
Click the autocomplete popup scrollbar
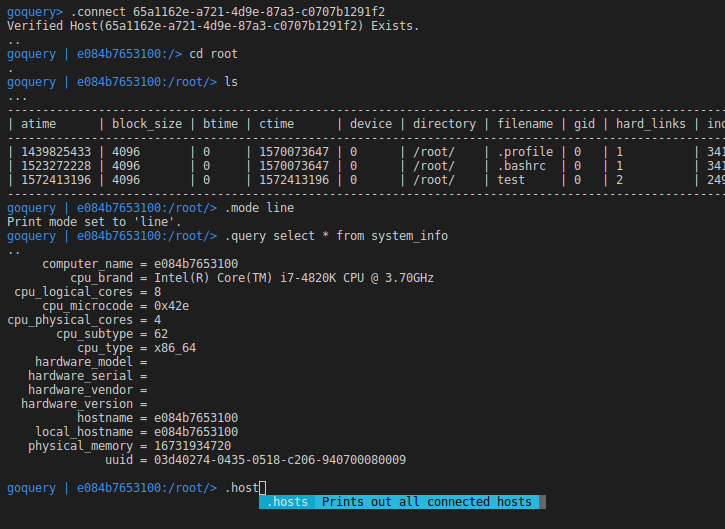[x=542, y=502]
